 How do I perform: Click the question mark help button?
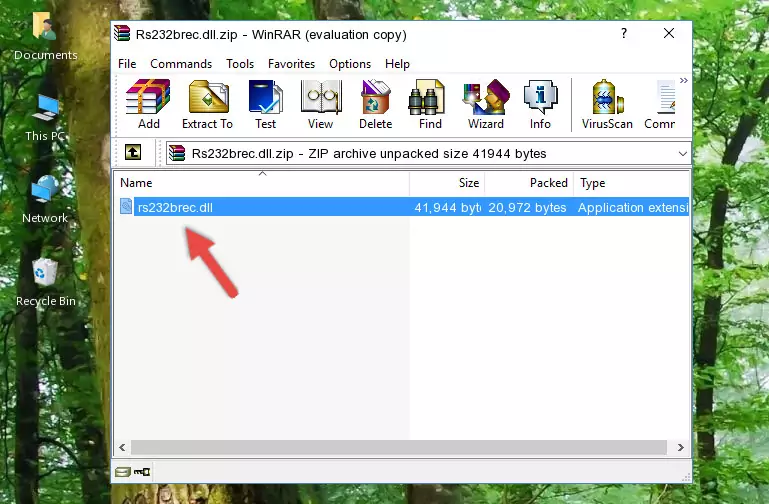624,33
